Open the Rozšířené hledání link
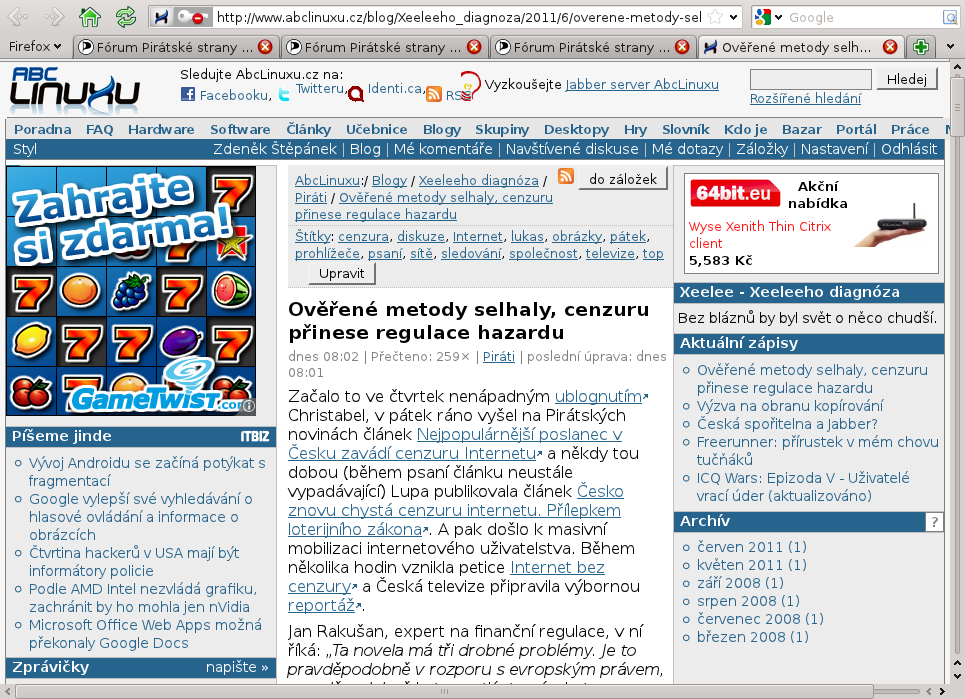The image size is (965, 699). [x=805, y=98]
